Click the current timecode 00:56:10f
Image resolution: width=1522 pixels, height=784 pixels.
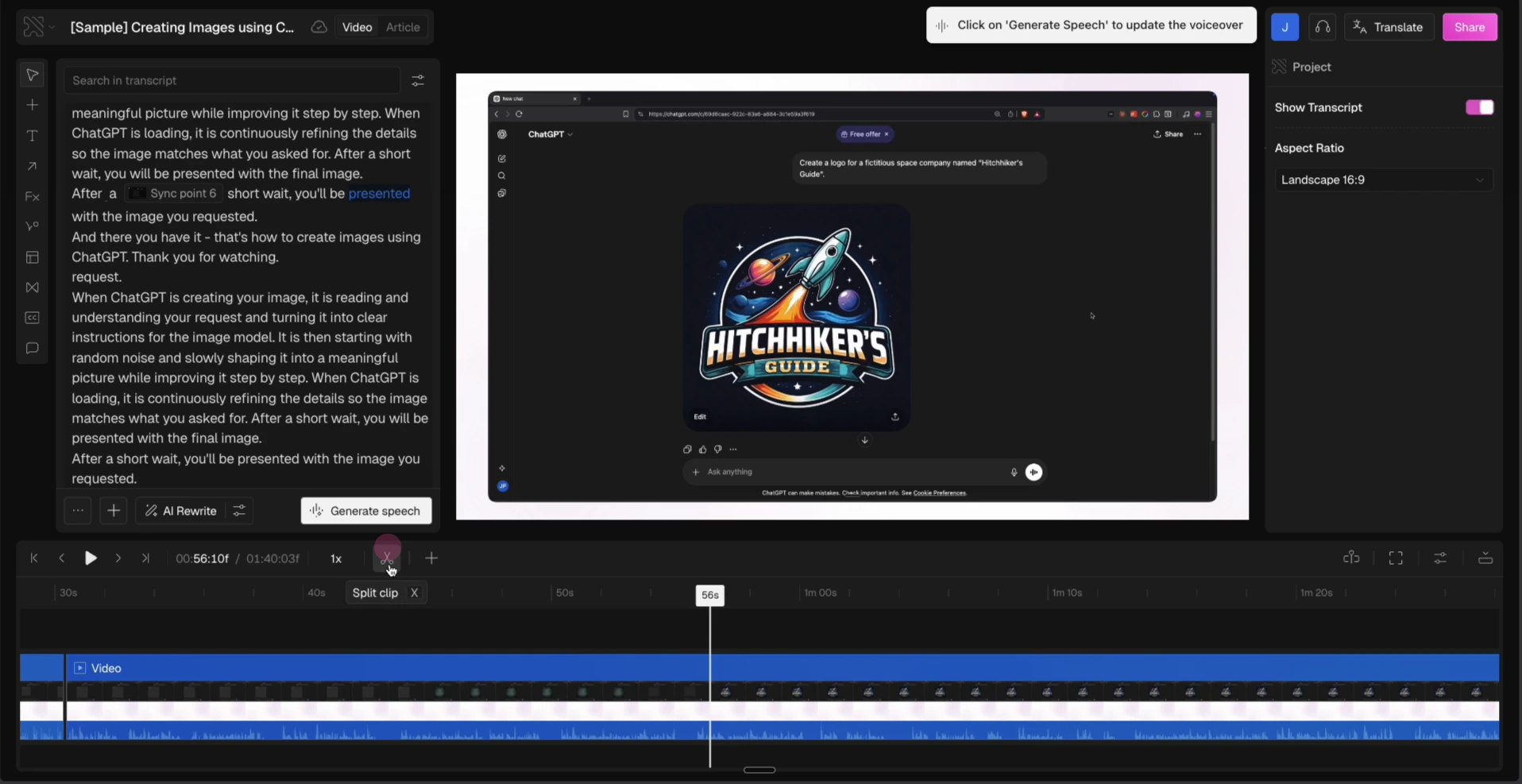(202, 558)
